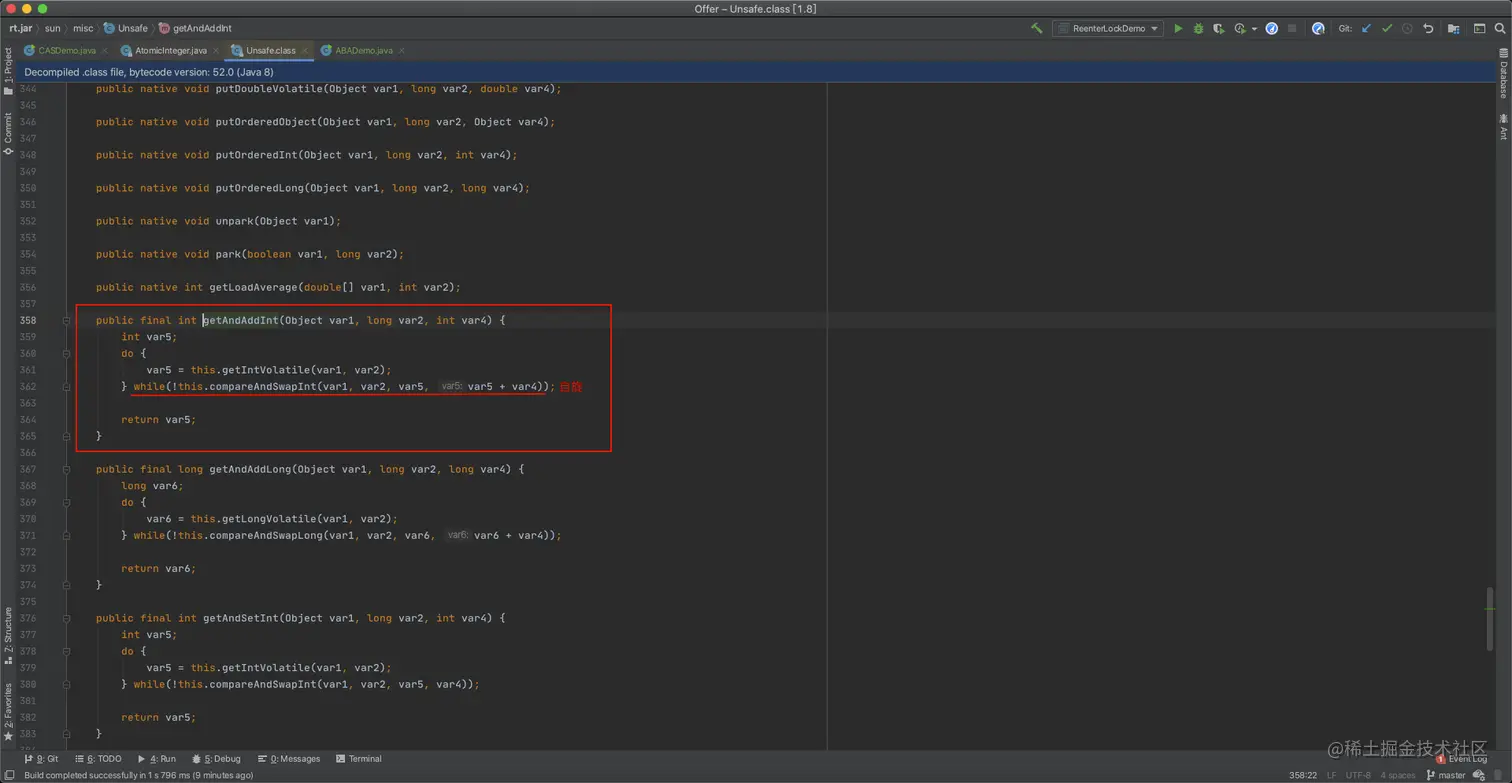Start debugging with the green bug icon
The image size is (1512, 783).
(1198, 28)
